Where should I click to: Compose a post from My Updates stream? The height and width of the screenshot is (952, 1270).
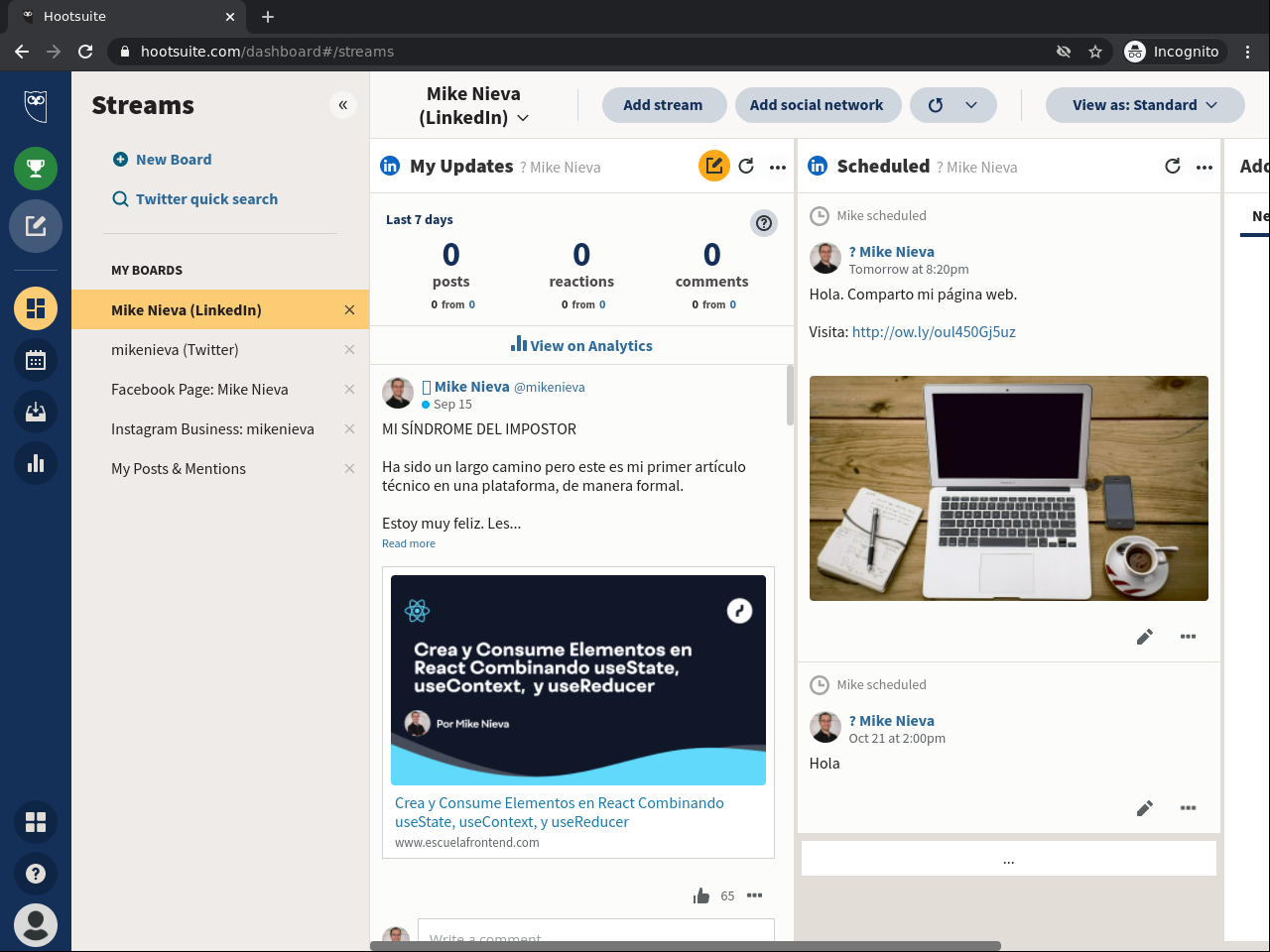714,166
